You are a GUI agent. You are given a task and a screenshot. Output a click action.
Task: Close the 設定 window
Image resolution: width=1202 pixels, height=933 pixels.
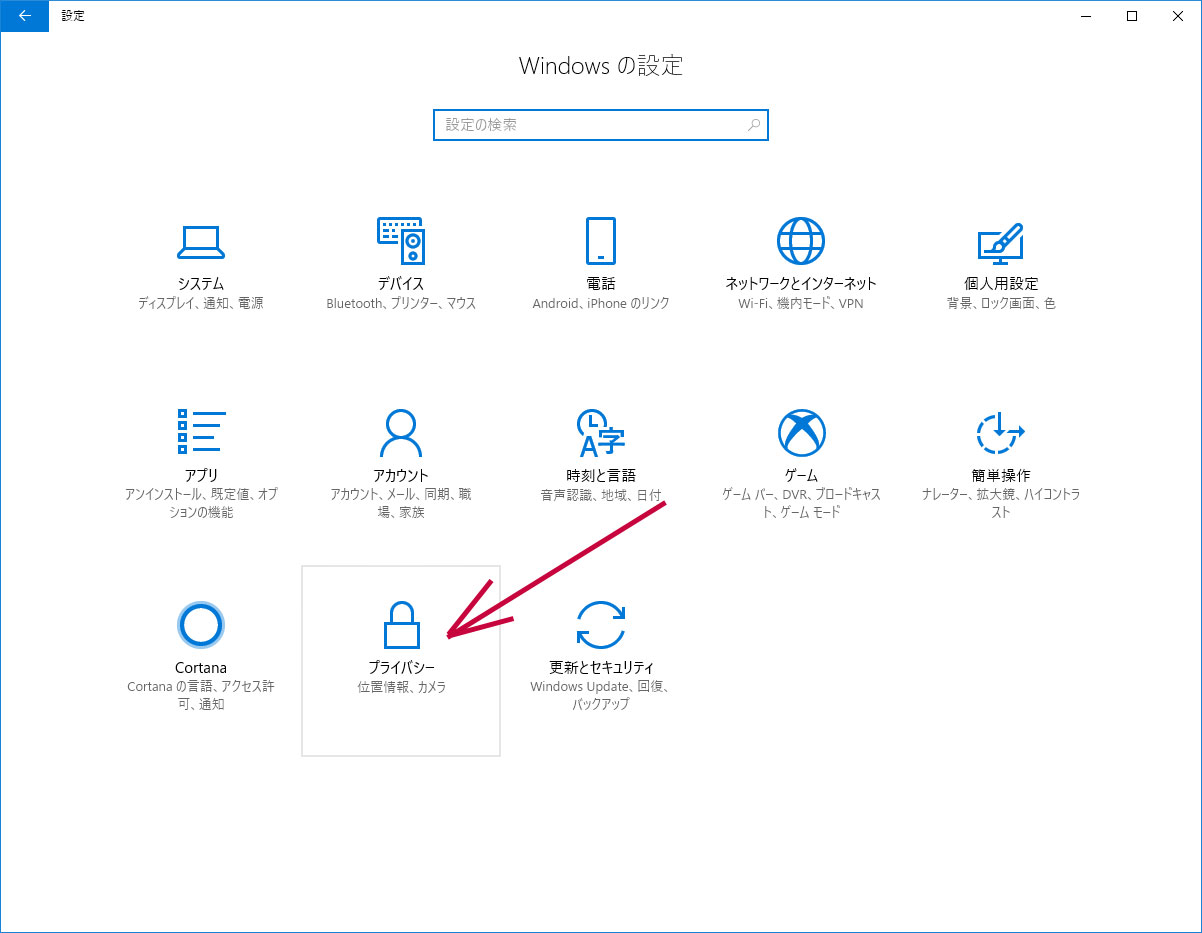1178,16
